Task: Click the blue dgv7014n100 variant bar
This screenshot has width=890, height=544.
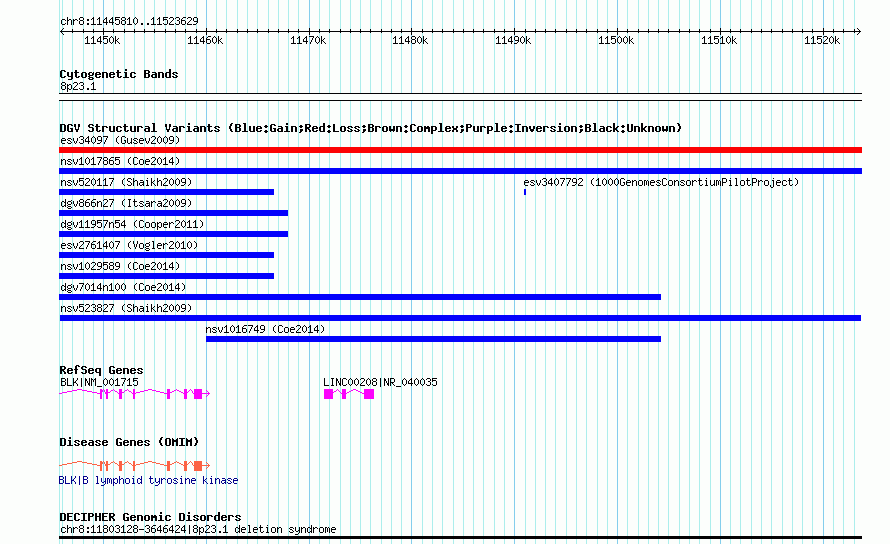Action: point(360,297)
